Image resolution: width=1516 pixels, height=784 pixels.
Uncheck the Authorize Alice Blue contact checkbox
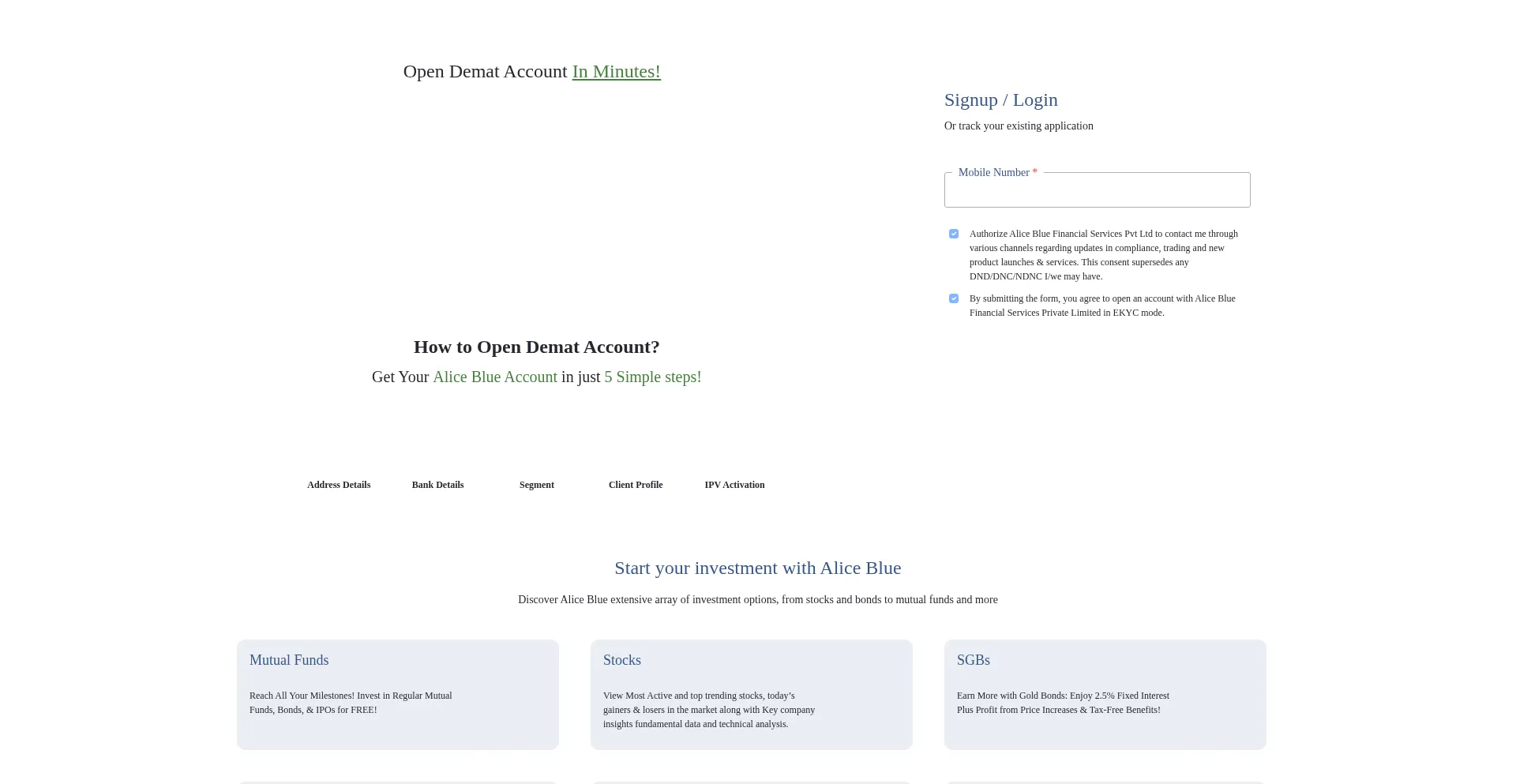tap(954, 234)
